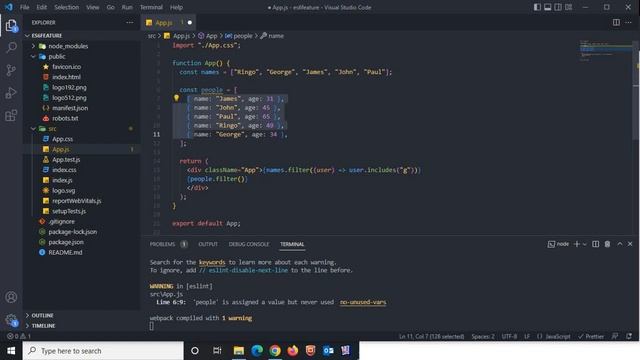The width and height of the screenshot is (640, 360).
Task: Split the editor to the right
Action: click(616, 22)
